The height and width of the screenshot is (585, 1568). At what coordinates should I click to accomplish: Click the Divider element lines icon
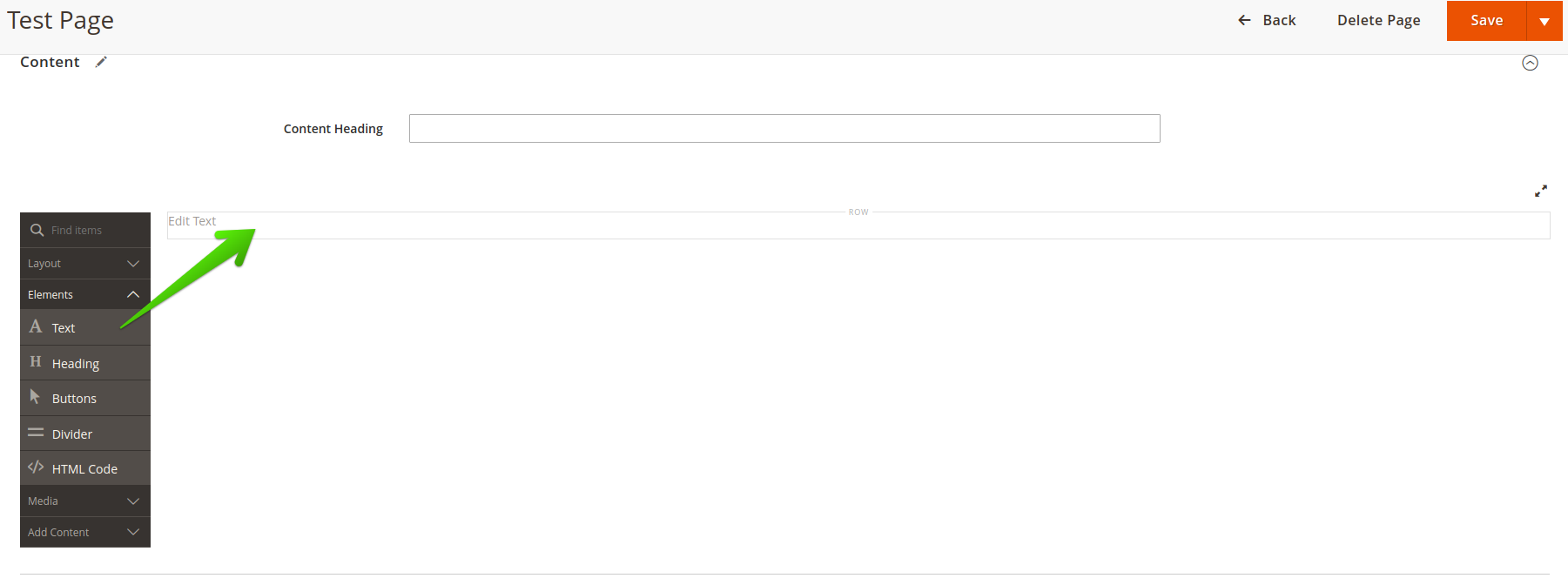click(x=36, y=433)
